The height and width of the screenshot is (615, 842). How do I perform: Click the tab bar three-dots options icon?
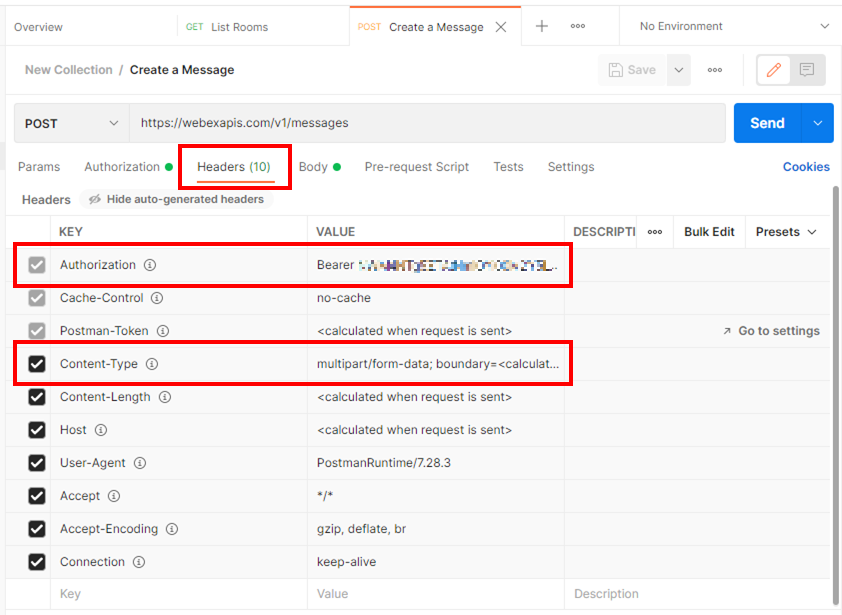[578, 27]
